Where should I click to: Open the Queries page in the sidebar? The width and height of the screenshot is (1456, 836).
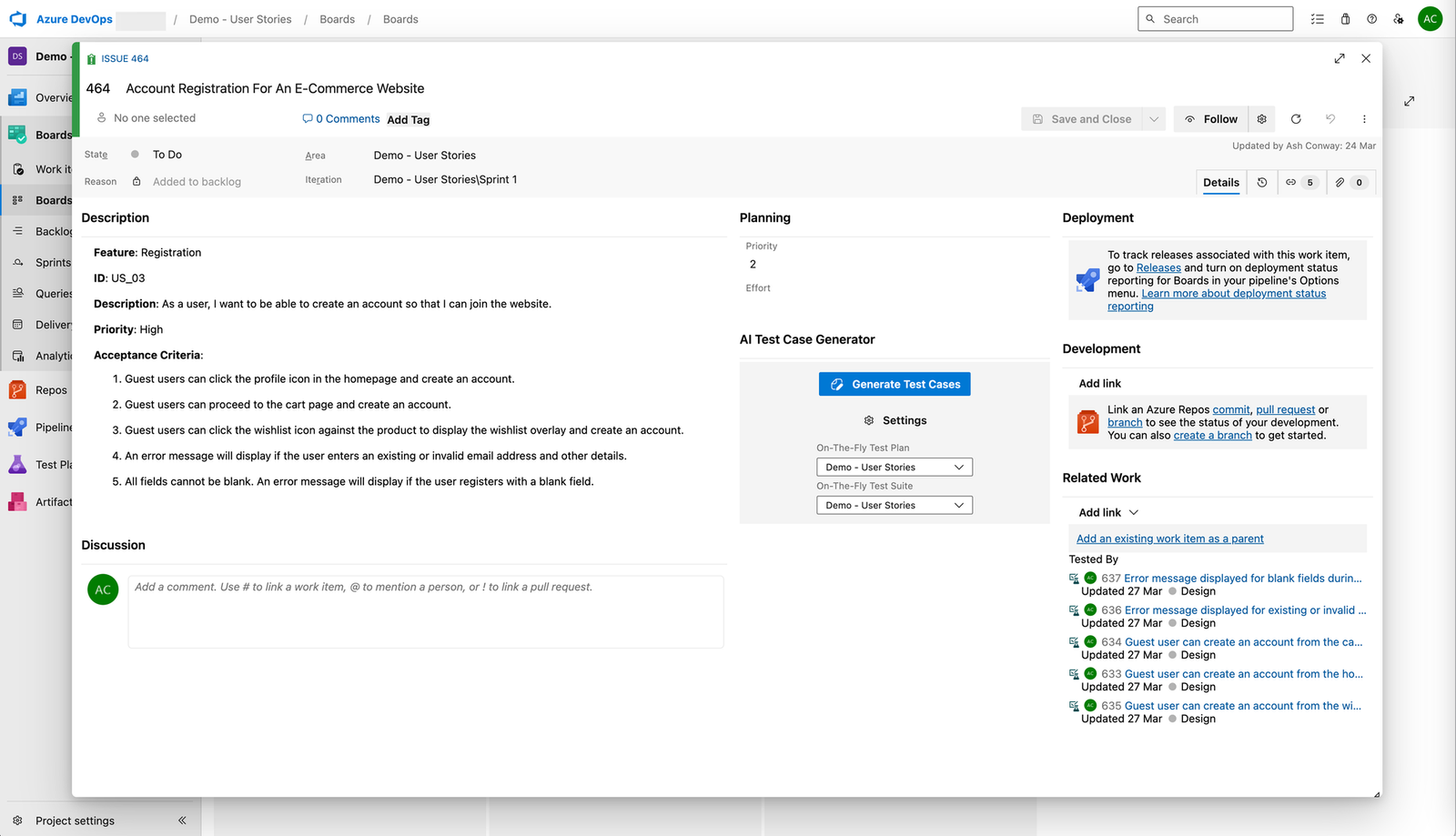[41, 293]
